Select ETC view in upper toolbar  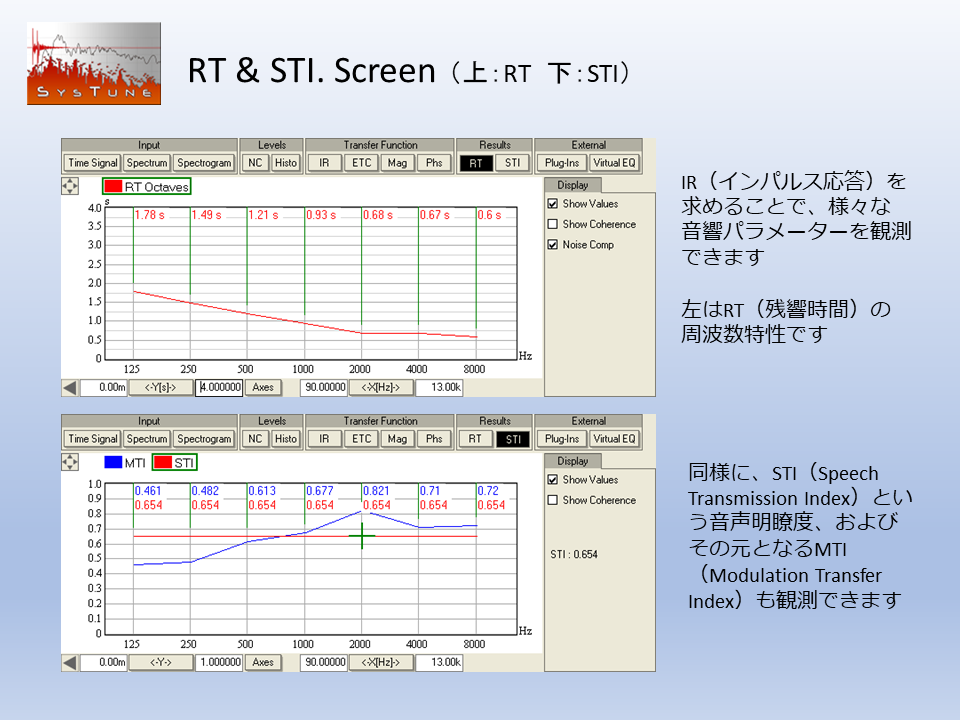362,163
